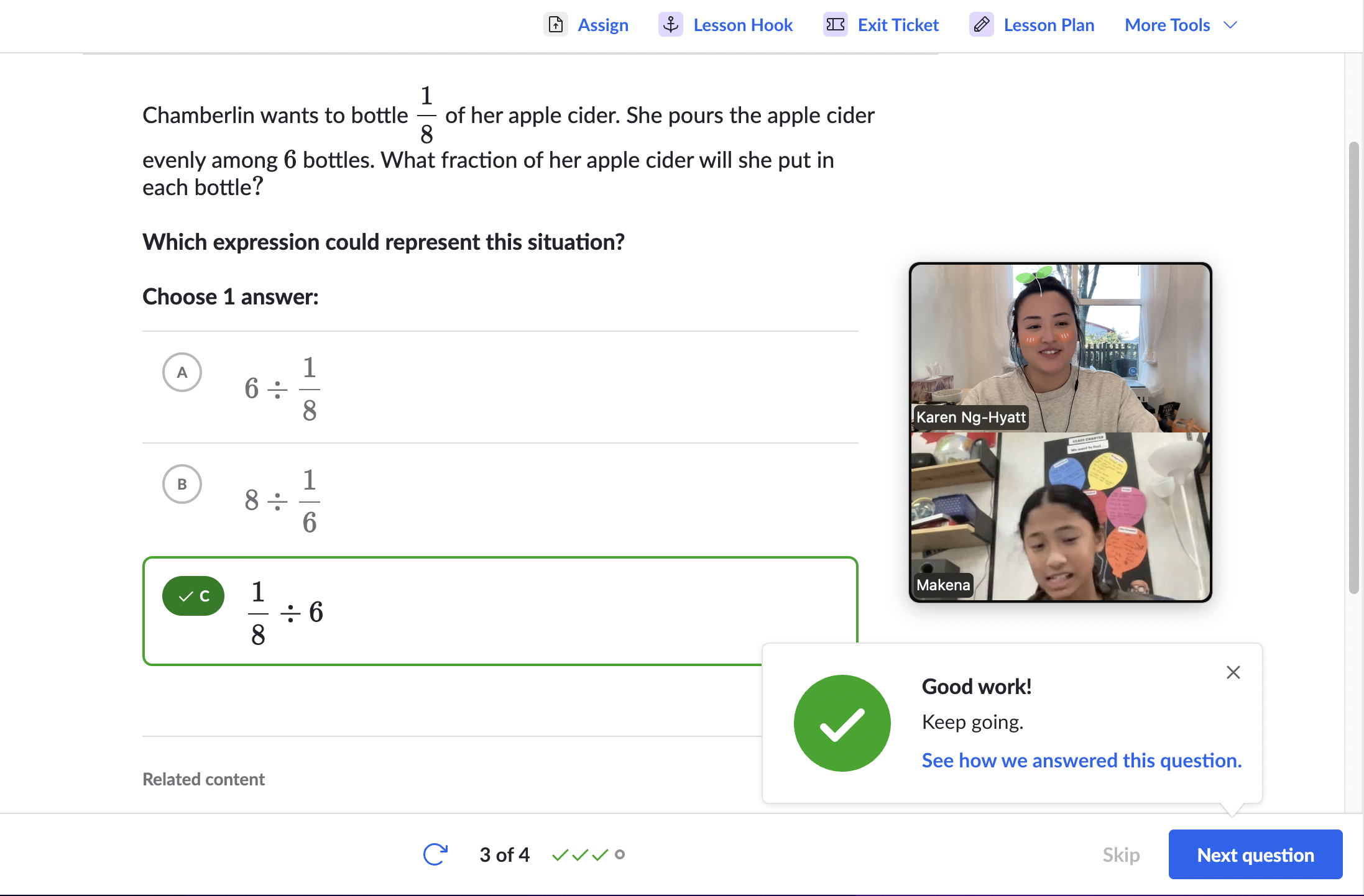This screenshot has width=1364, height=896.
Task: Click the large green checkmark icon
Action: tap(842, 723)
